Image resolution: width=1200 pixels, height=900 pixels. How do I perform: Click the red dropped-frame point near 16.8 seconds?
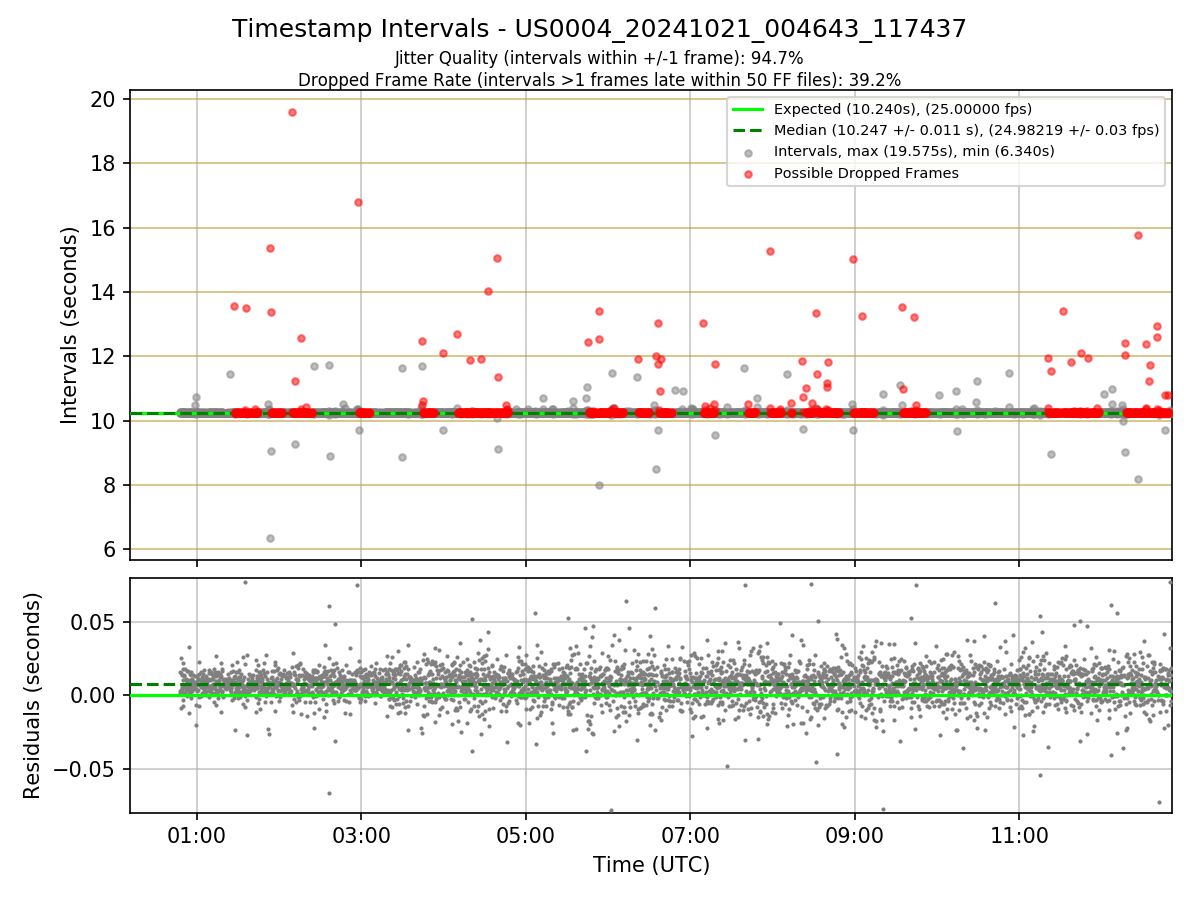(358, 202)
